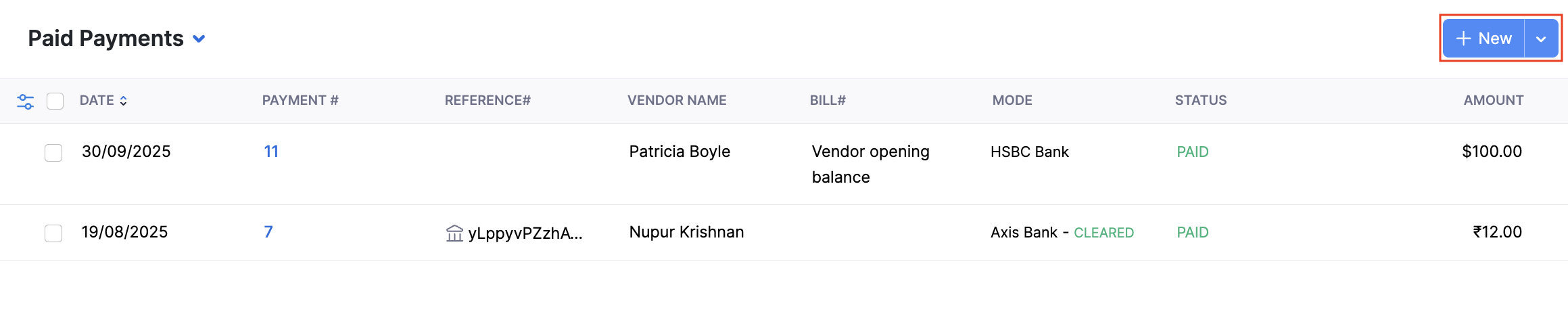Viewport: 1568px width, 318px height.
Task: Open payment number 11 link
Action: click(271, 152)
